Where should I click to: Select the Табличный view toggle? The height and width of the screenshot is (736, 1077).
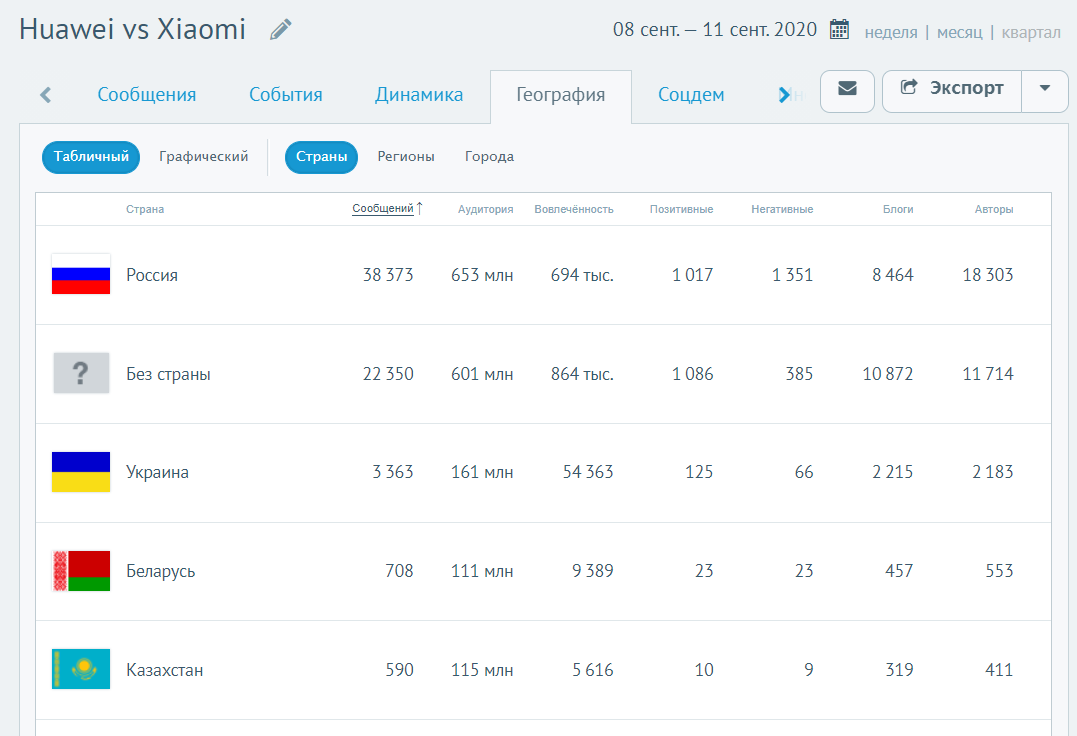tap(91, 157)
